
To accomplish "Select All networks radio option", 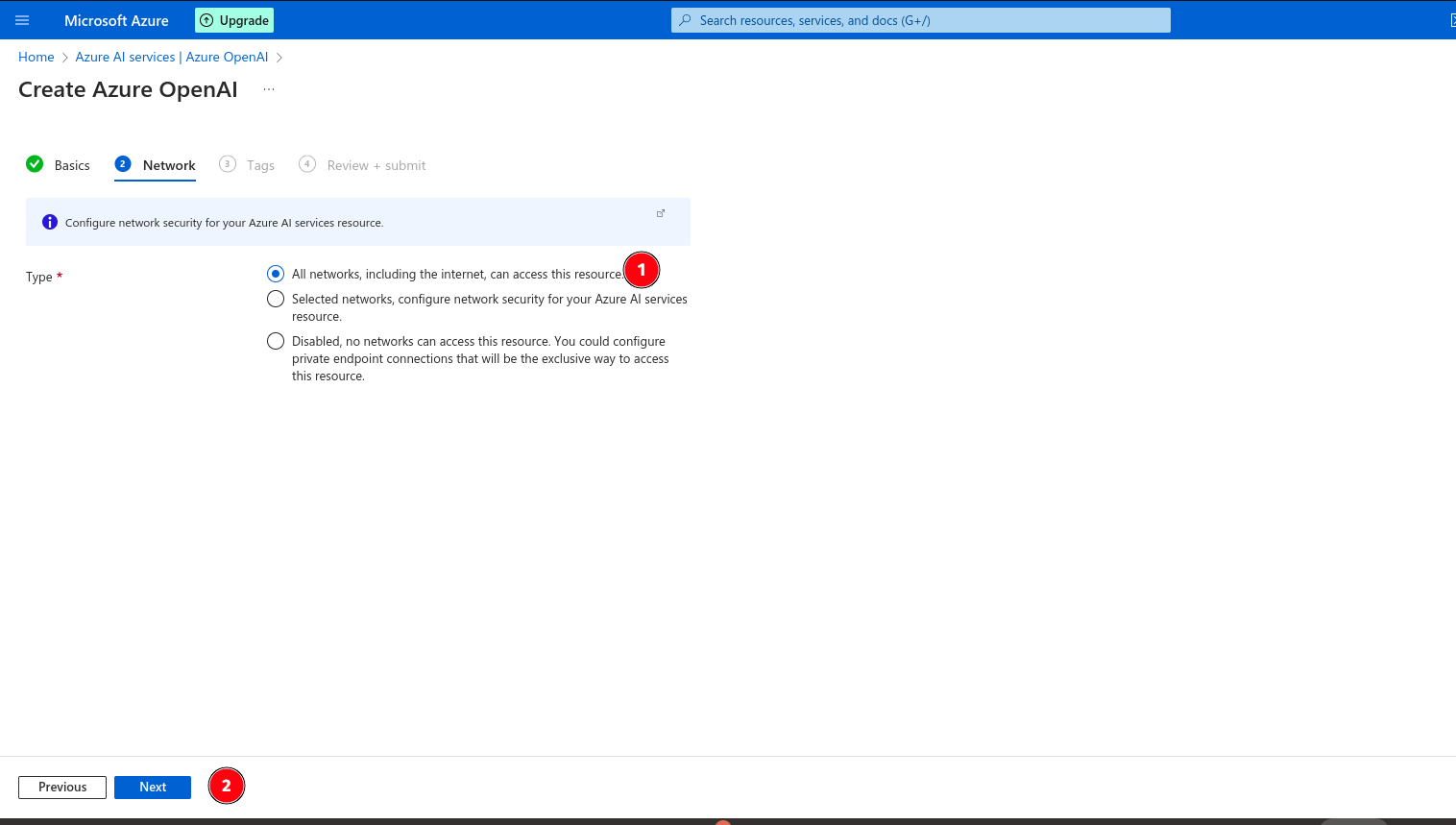I will [x=276, y=274].
